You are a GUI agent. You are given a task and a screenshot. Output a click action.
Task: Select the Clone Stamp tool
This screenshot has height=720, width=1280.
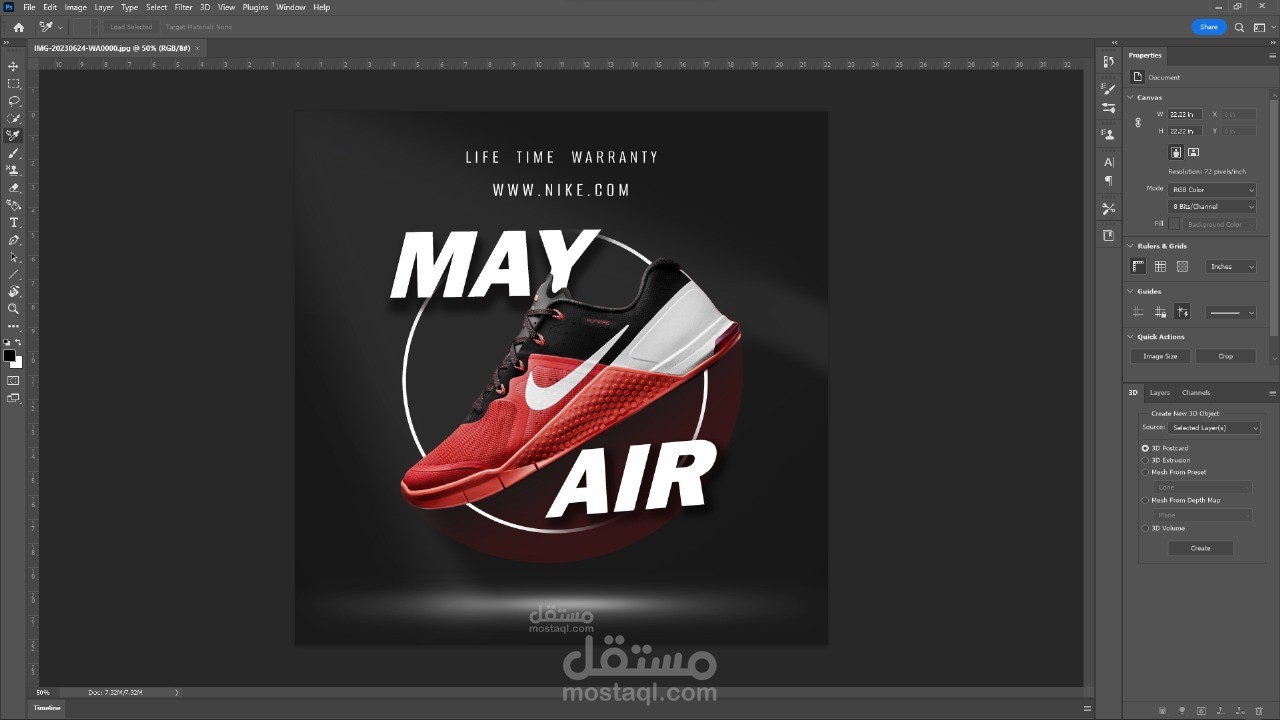click(13, 170)
